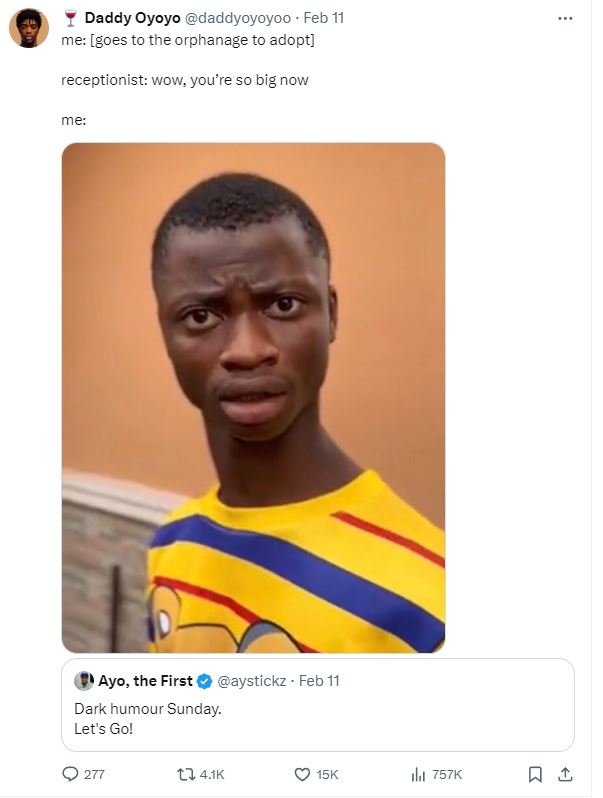Open the @aystickz handle
The width and height of the screenshot is (603, 798).
point(251,681)
